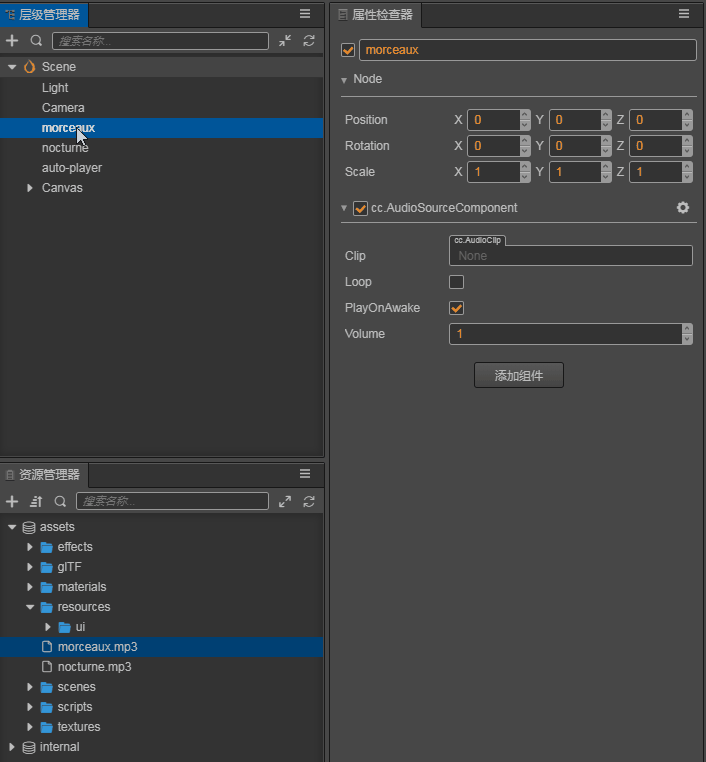Click the Scene flame icon
The image size is (706, 762).
[30, 67]
